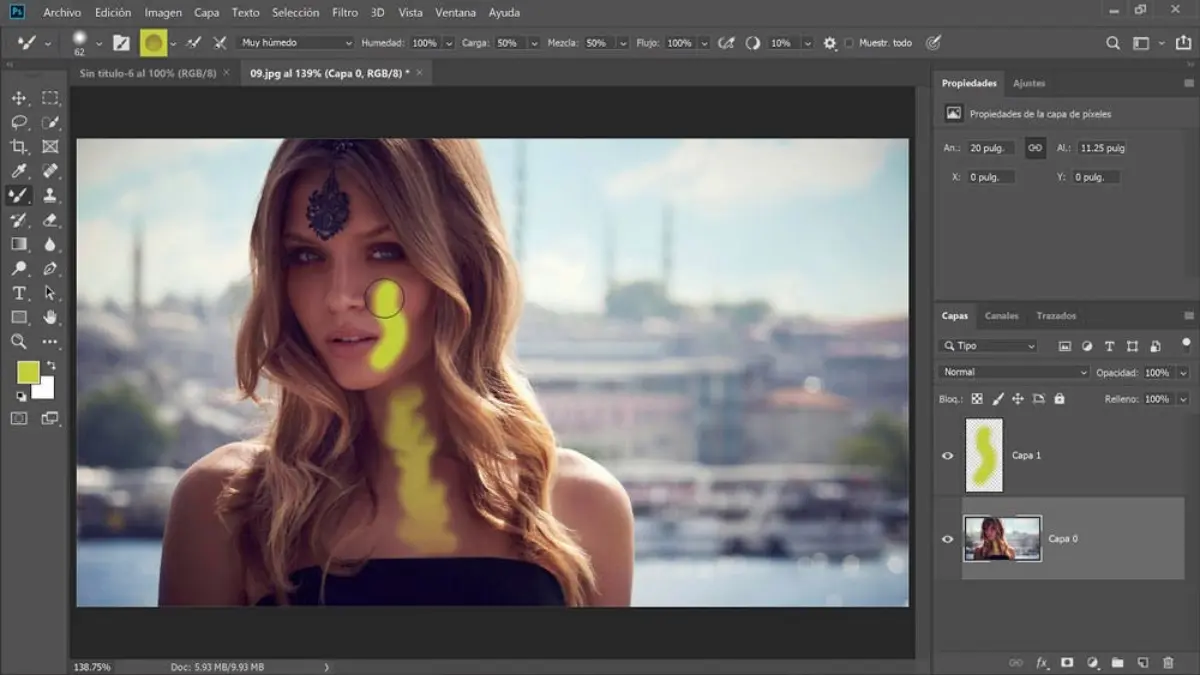
Task: Switch to the Canales tab
Action: coord(1001,316)
